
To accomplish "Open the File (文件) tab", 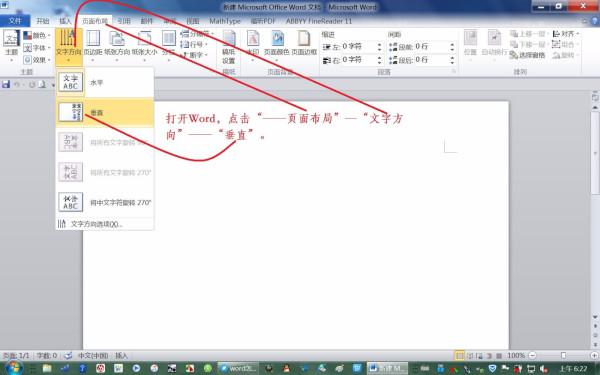I will pos(15,21).
